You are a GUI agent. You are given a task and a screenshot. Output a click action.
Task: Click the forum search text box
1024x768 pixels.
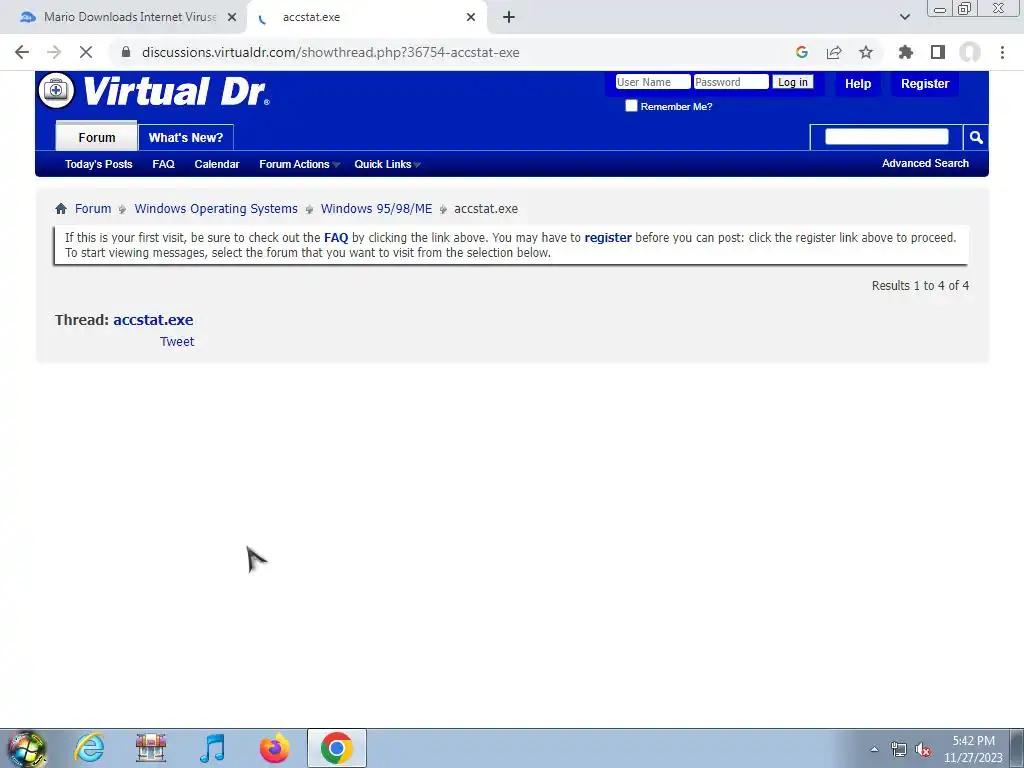(886, 136)
